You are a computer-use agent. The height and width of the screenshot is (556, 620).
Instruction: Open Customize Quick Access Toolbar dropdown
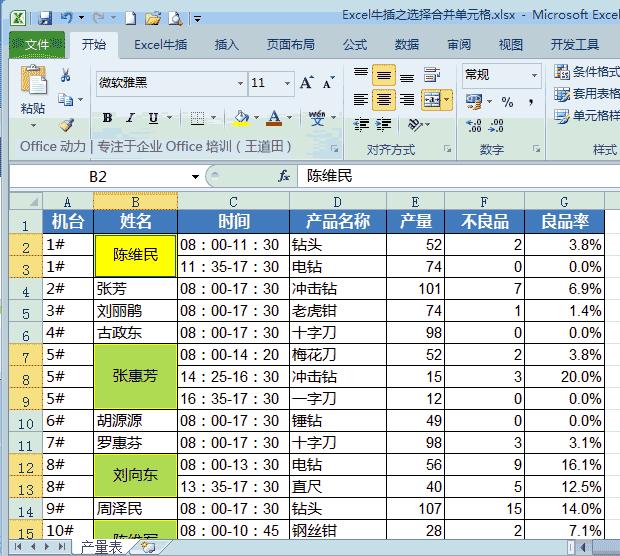(x=197, y=18)
